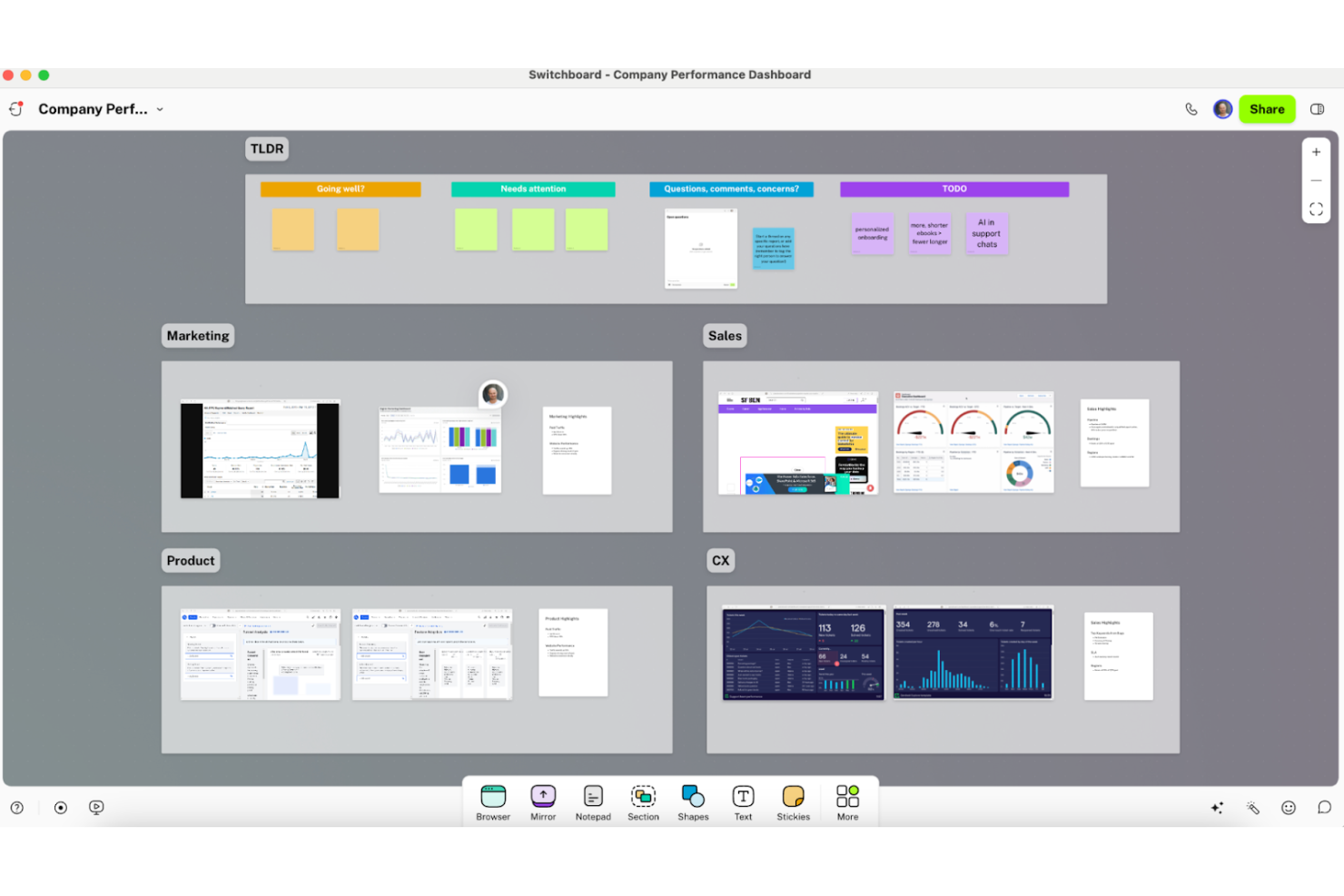Open the More tools menu
This screenshot has height=896, width=1344.
click(x=847, y=802)
